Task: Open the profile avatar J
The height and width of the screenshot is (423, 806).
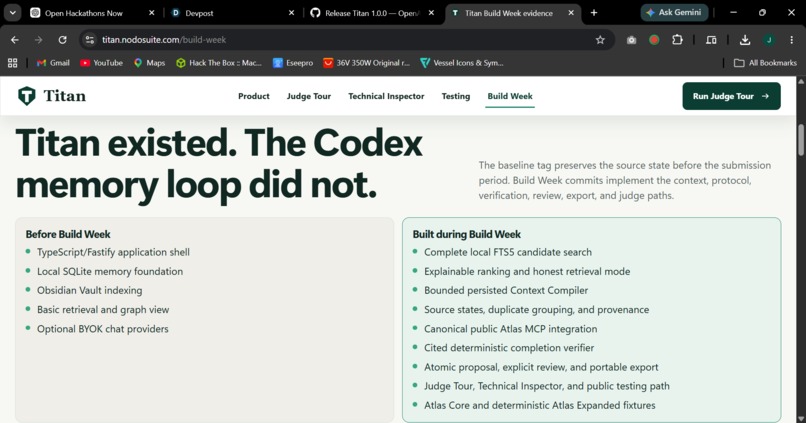Action: tap(769, 40)
